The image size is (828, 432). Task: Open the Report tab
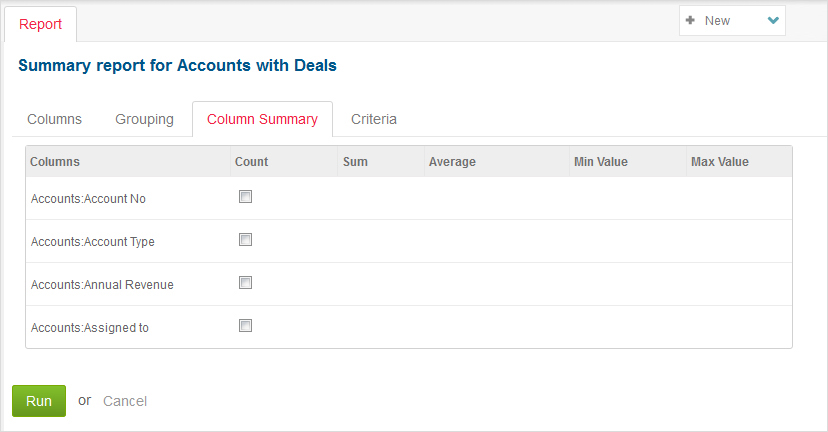click(41, 24)
